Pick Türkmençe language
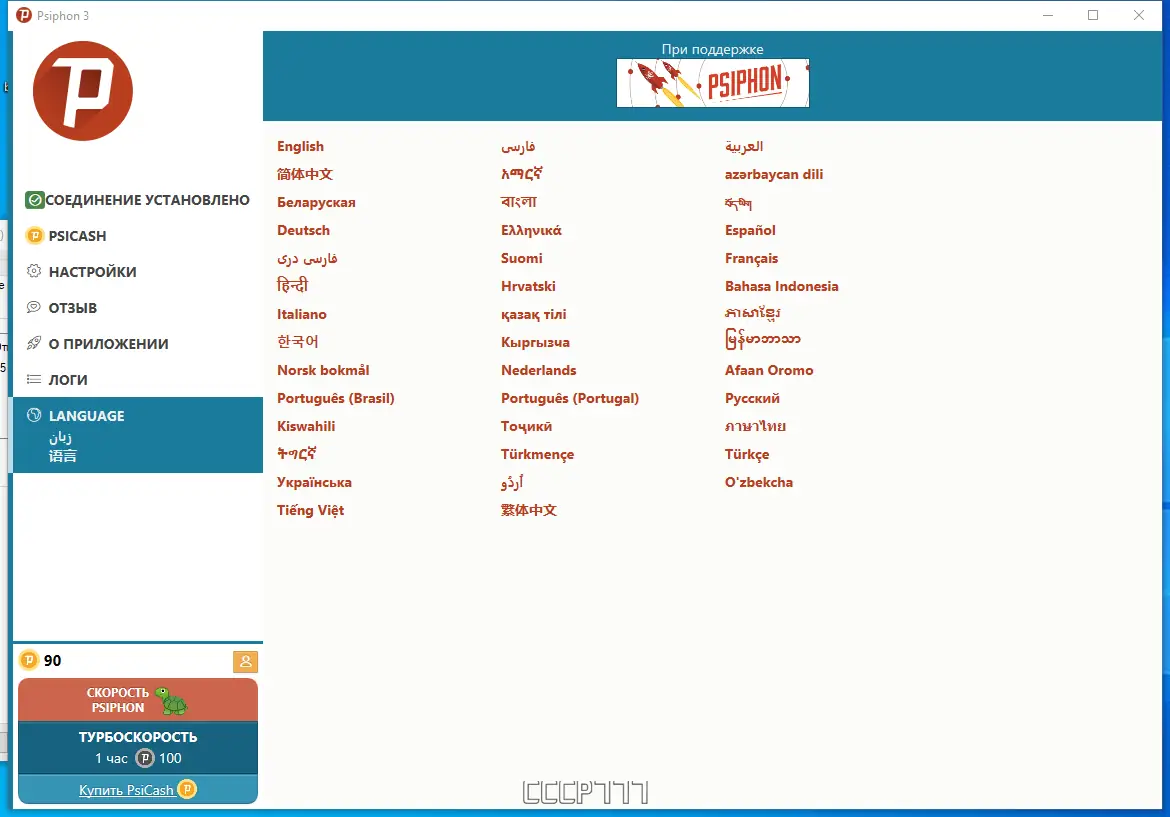 tap(537, 454)
